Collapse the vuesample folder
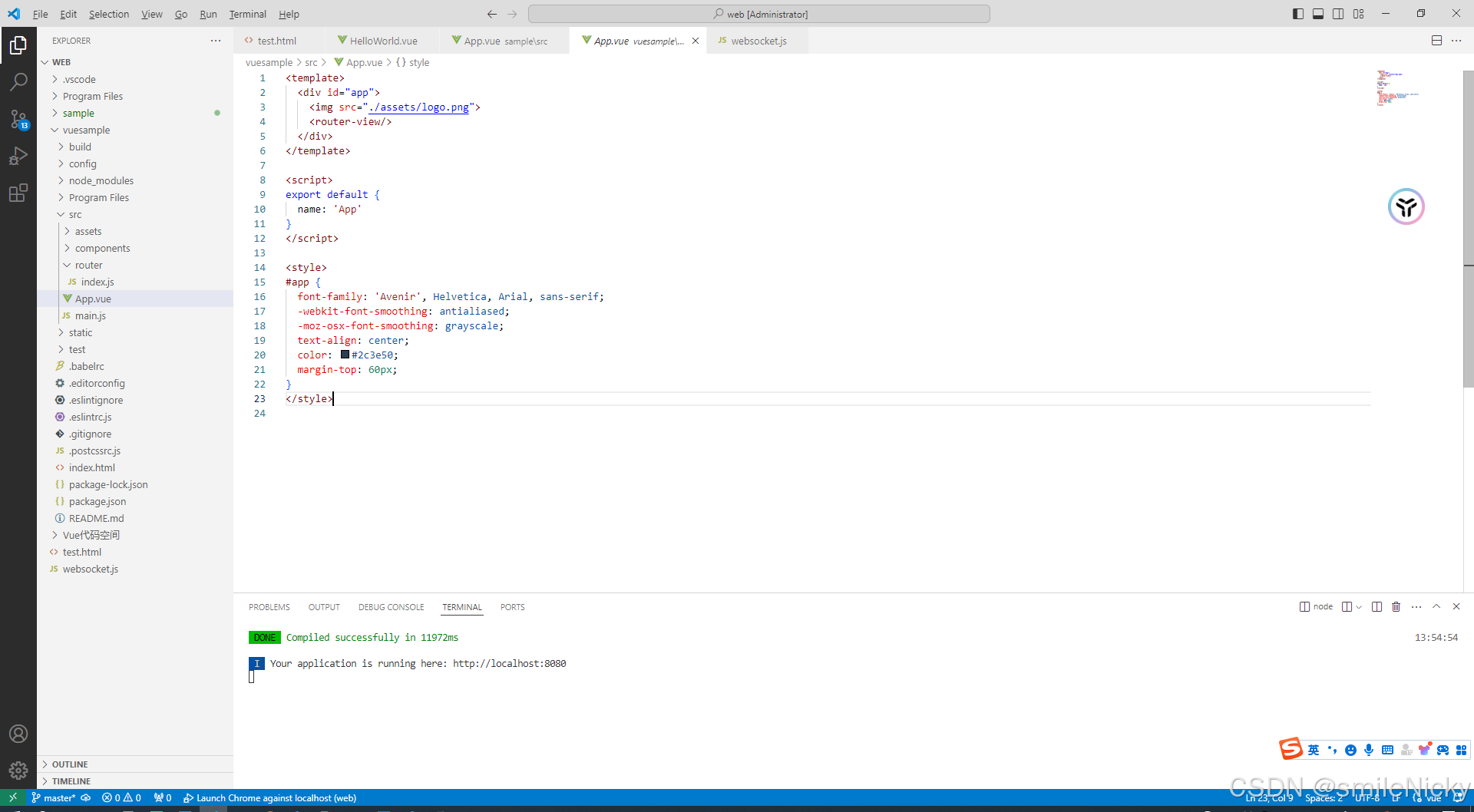Screen dimensions: 1474x812 (135, 130)
